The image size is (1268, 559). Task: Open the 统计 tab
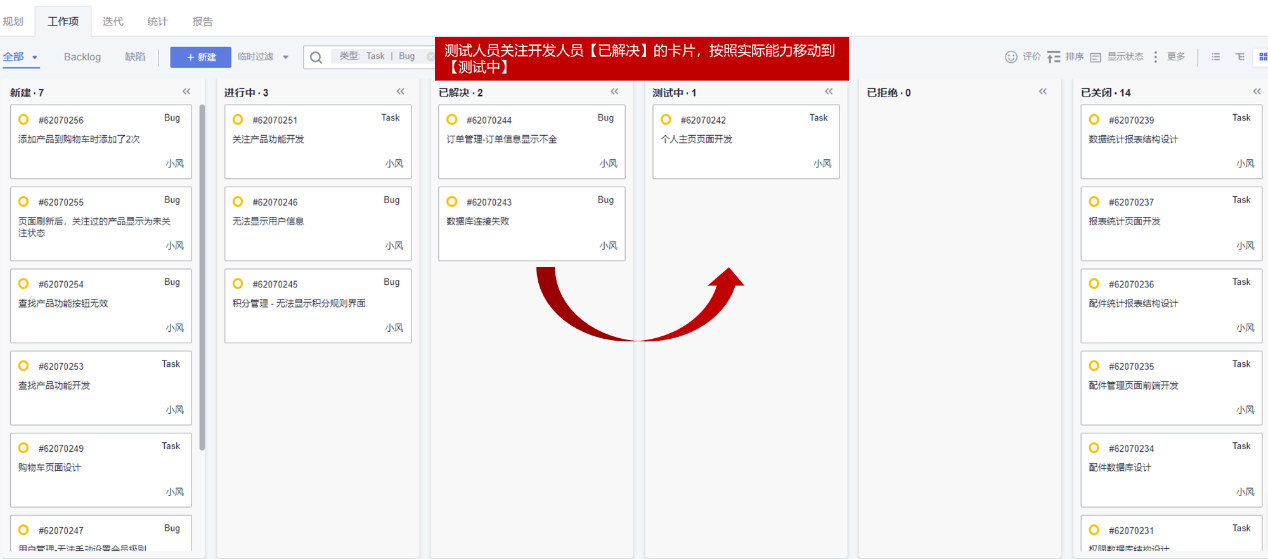tap(157, 21)
